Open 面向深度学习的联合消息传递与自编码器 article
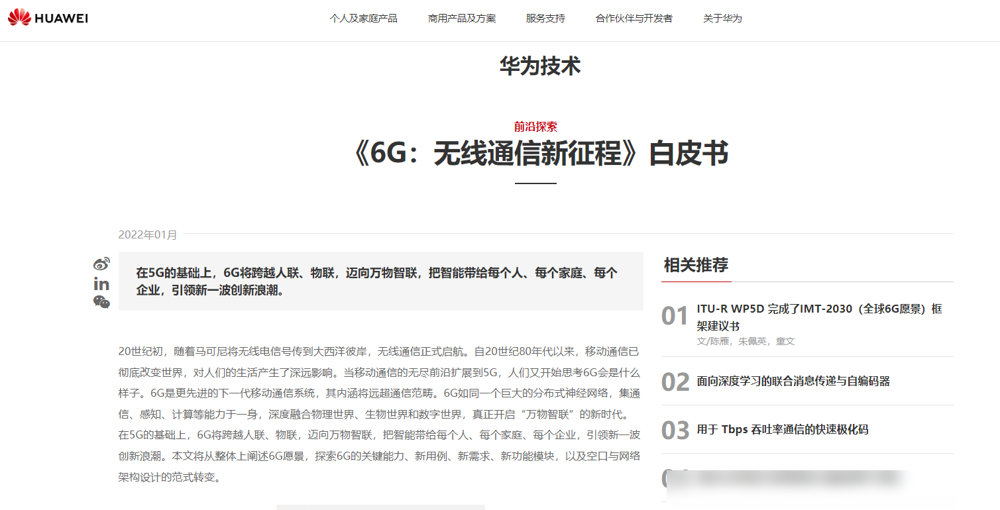Viewport: 1000px width, 510px height. 793,381
